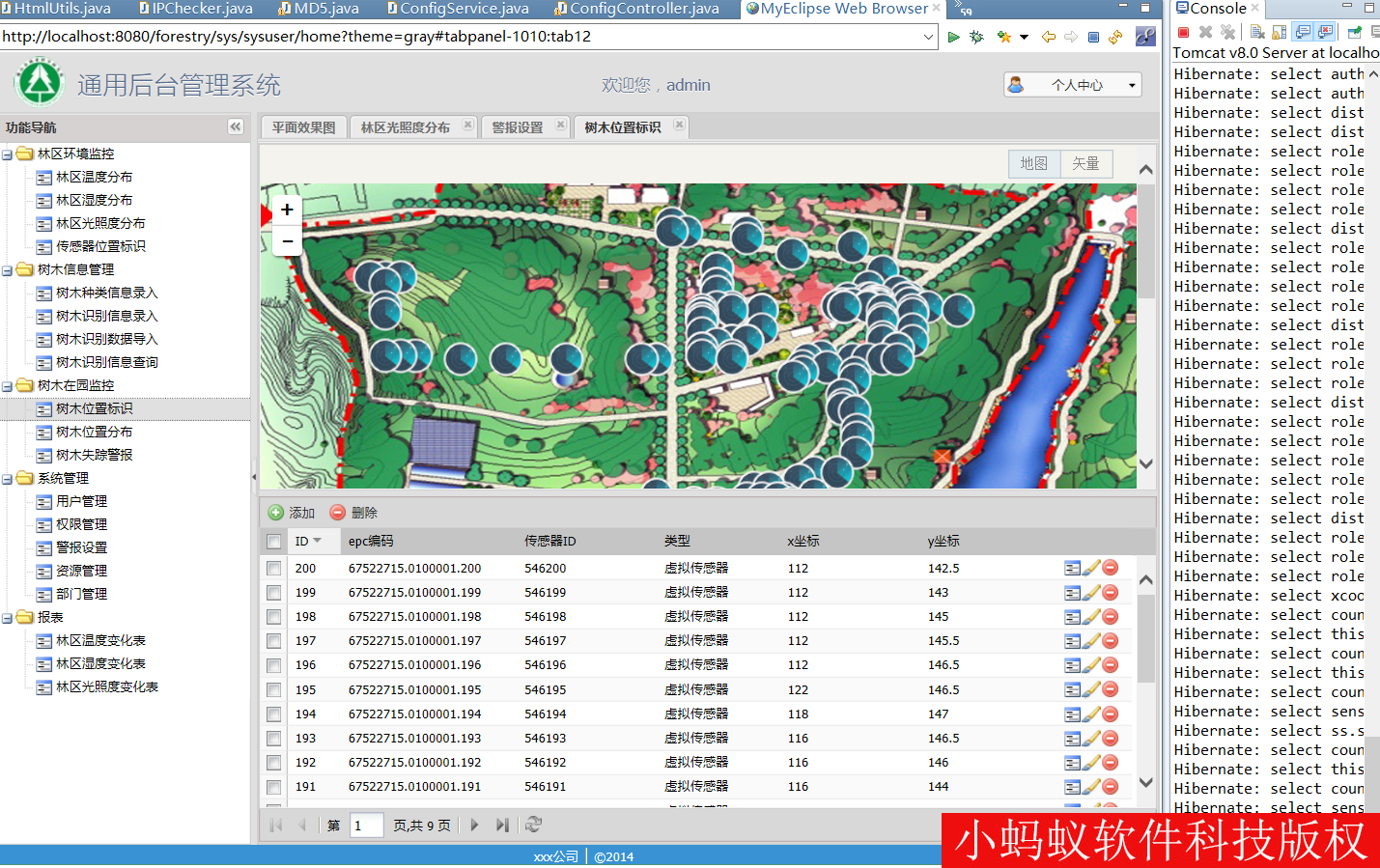
Task: Click the 添加 add button
Action: point(292,513)
